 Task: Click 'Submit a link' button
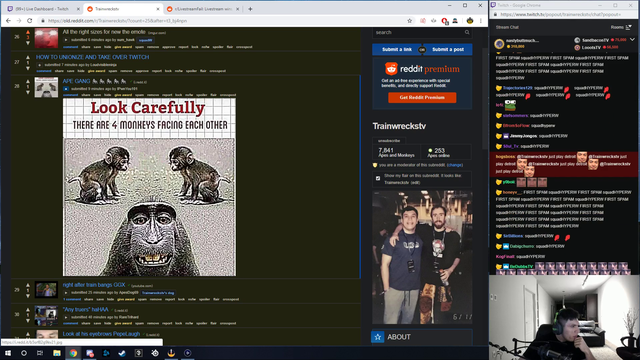[x=397, y=49]
